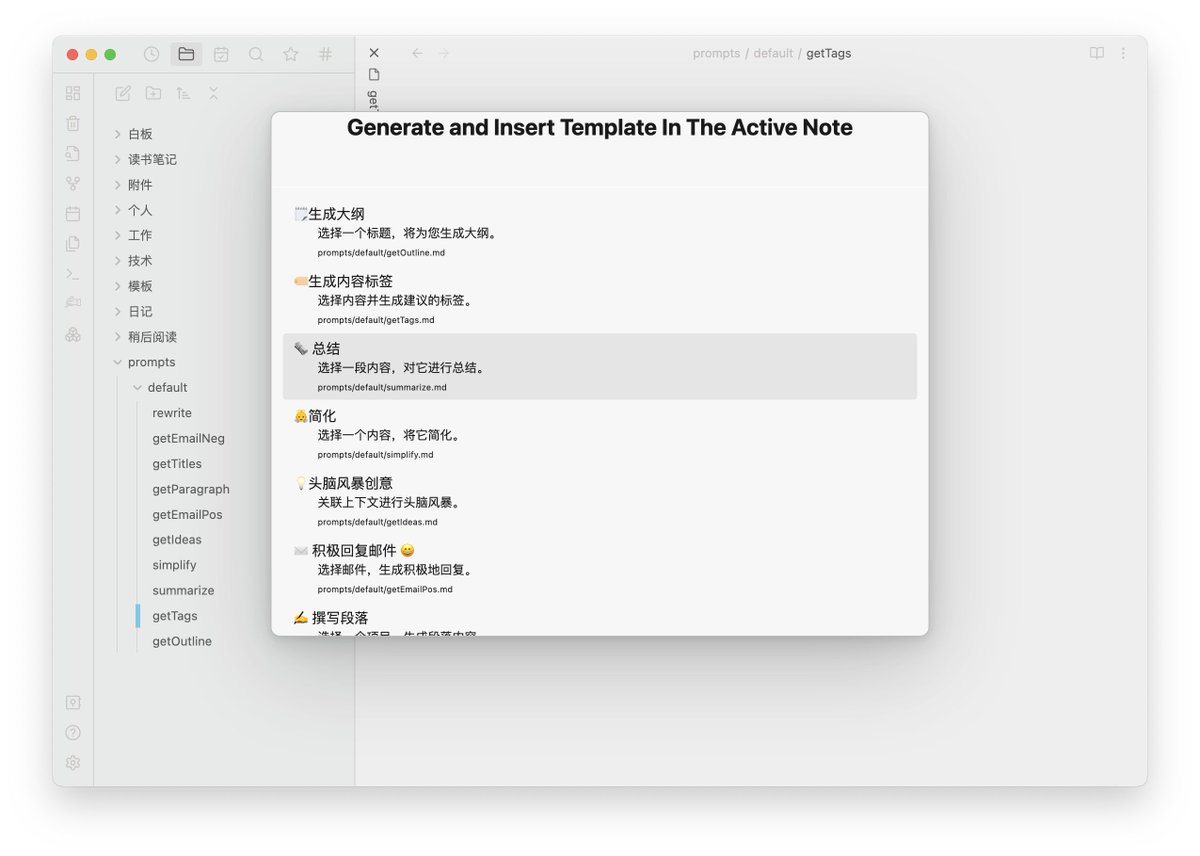This screenshot has height=856, width=1200.
Task: Choose the 头脑风暴创意 template
Action: click(x=600, y=501)
